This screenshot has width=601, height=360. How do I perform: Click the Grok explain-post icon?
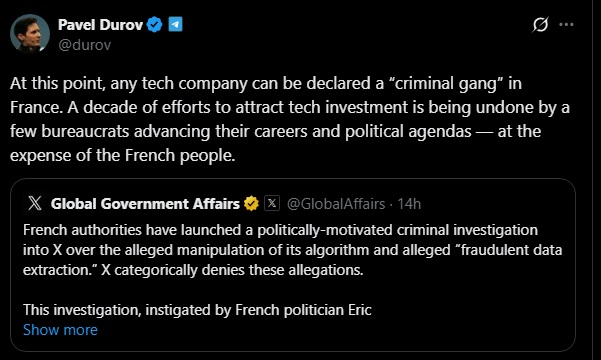click(540, 25)
